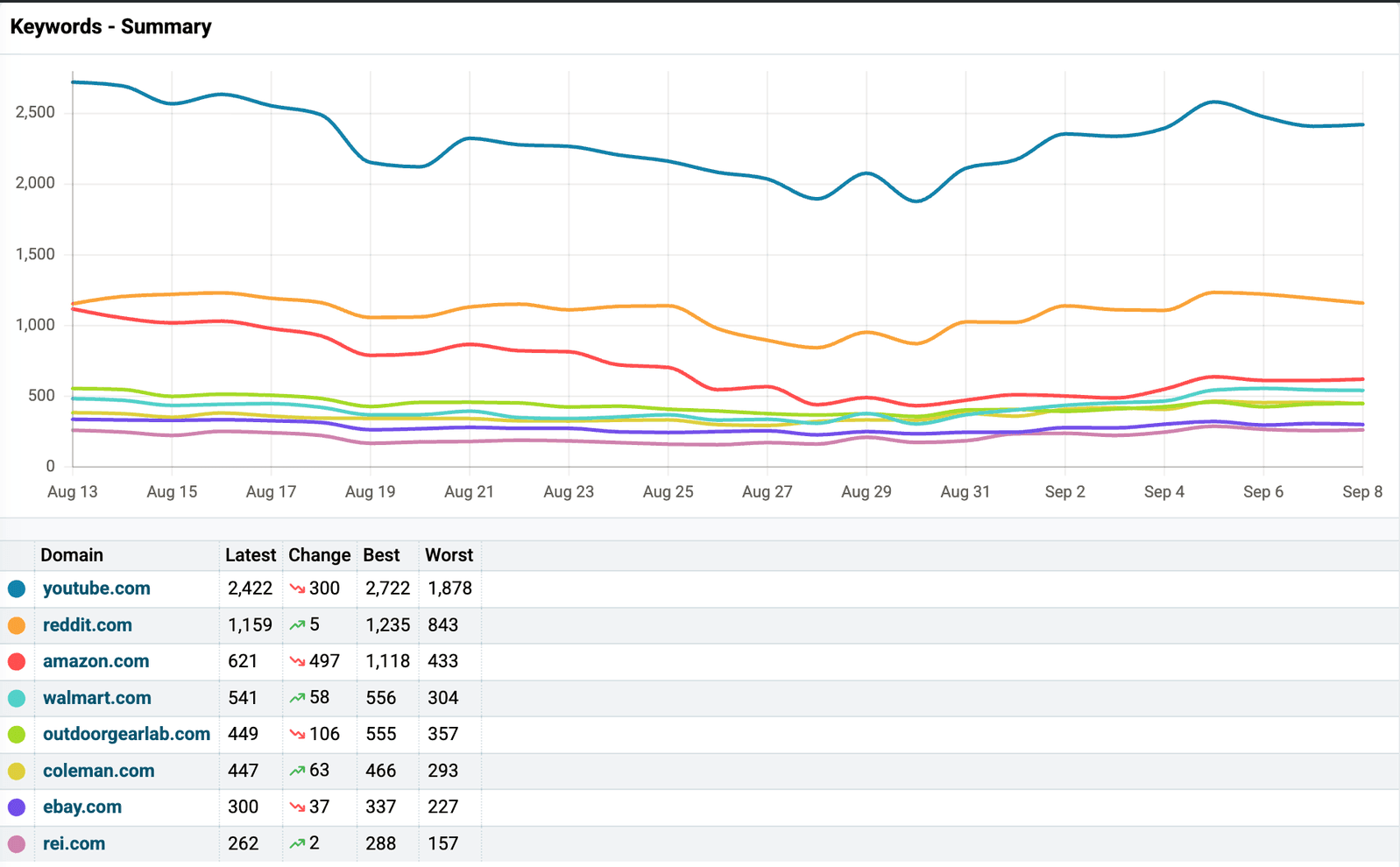
Task: Click the green up arrow beside 5
Action: tap(297, 625)
